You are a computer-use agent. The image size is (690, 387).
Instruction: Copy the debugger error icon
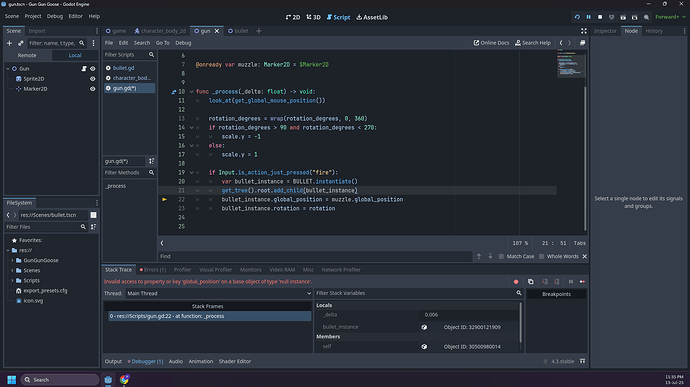click(531, 282)
